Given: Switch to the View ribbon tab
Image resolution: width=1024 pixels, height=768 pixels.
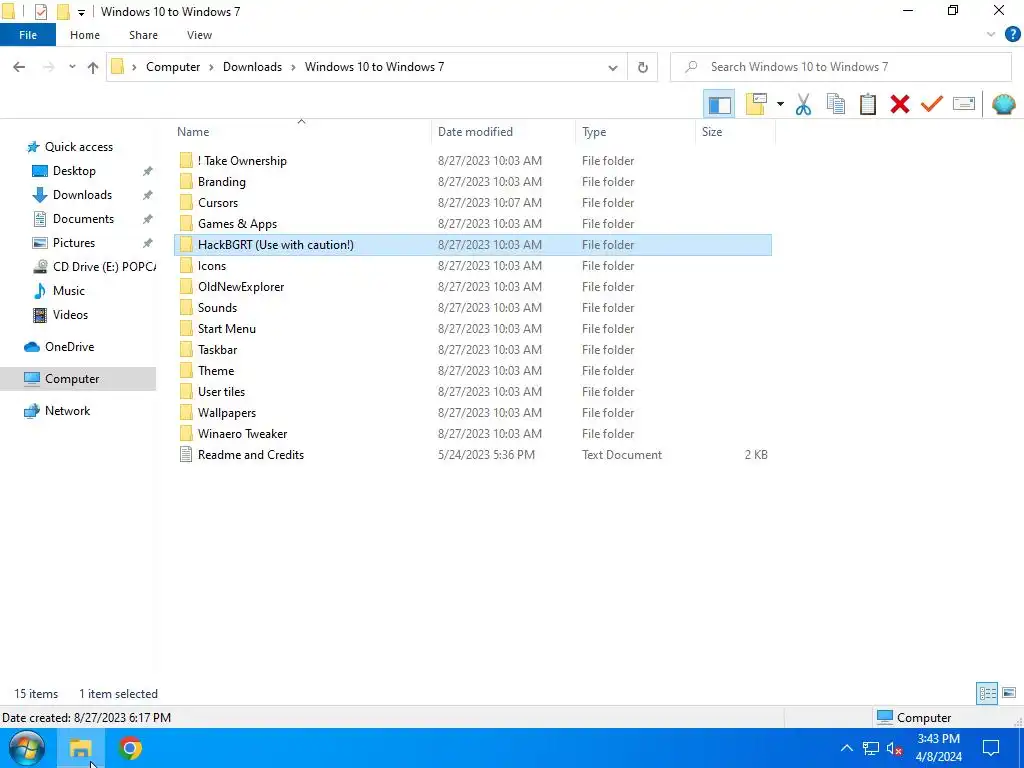Looking at the screenshot, I should click(199, 35).
